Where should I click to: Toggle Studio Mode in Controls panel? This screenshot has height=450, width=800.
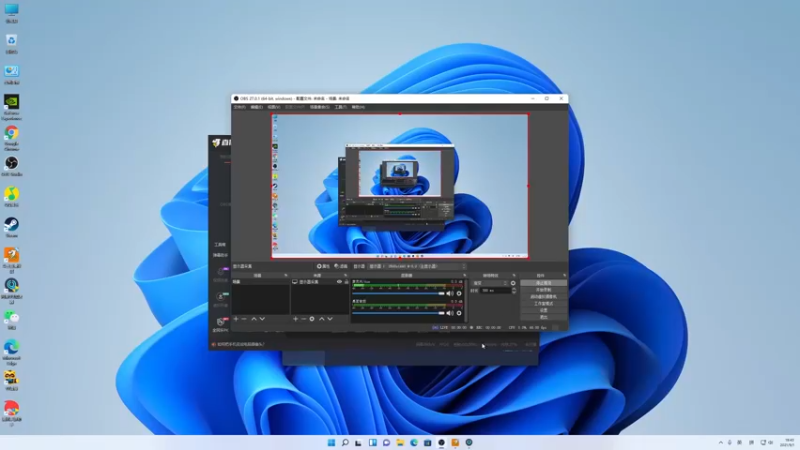(543, 304)
